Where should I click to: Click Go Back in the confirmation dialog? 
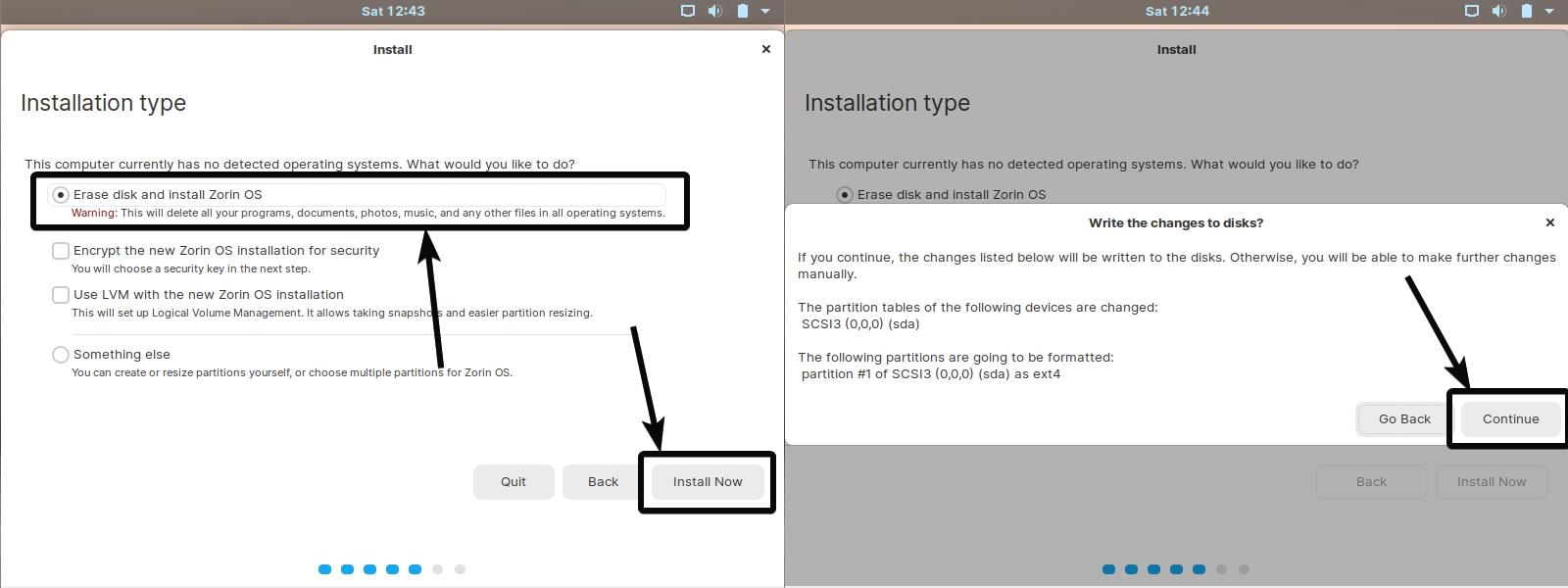1404,419
